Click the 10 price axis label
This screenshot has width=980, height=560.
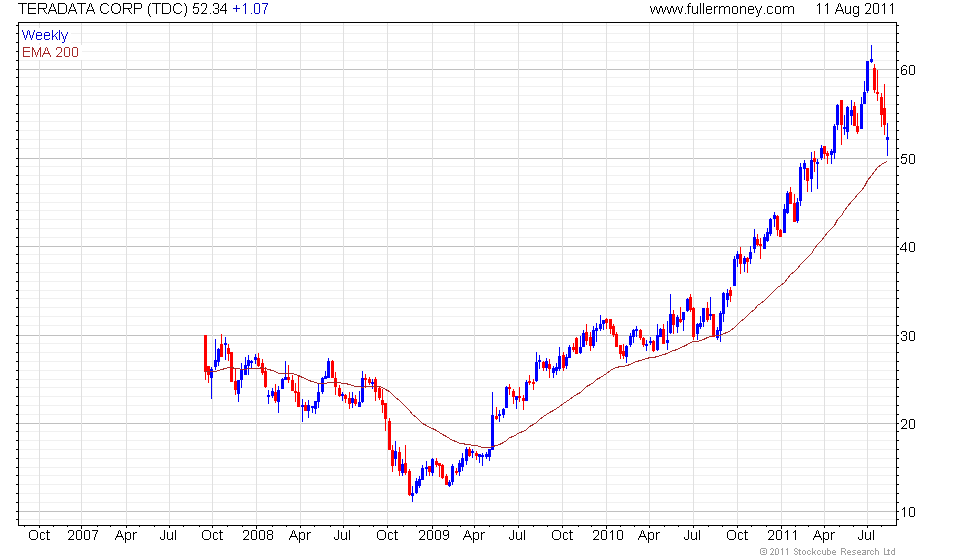(908, 512)
